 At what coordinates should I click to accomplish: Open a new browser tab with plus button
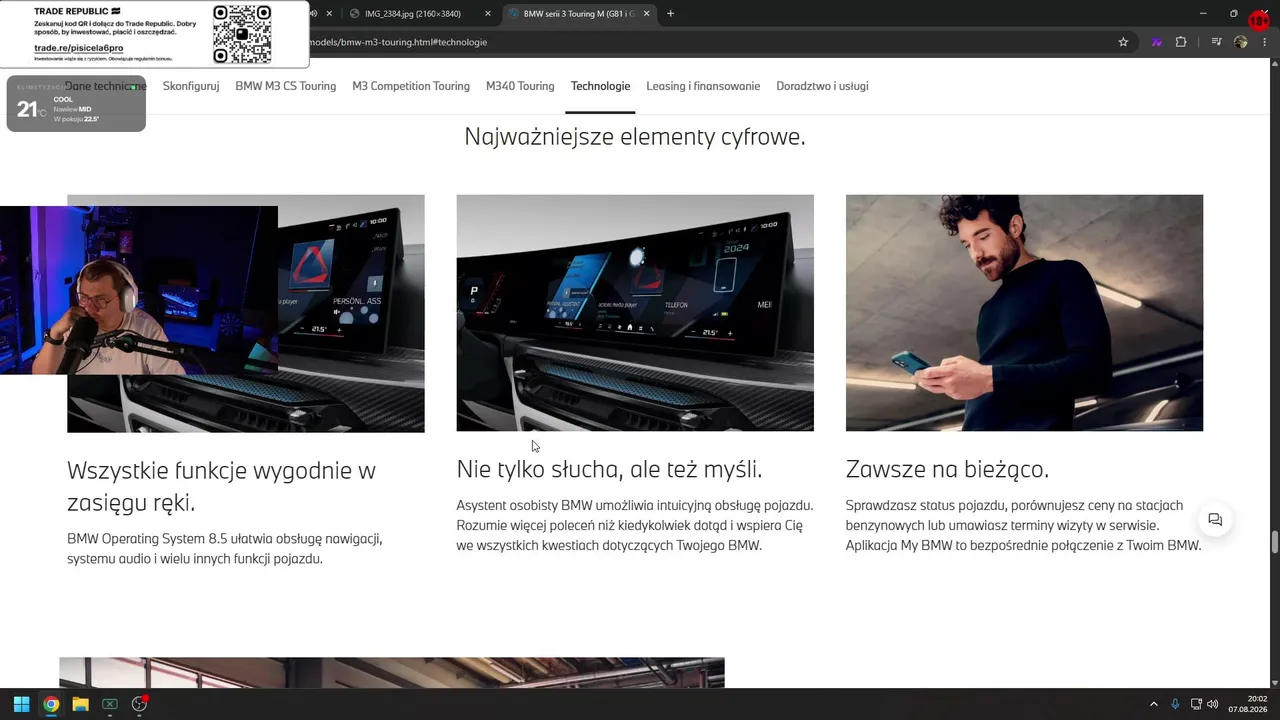[x=670, y=13]
